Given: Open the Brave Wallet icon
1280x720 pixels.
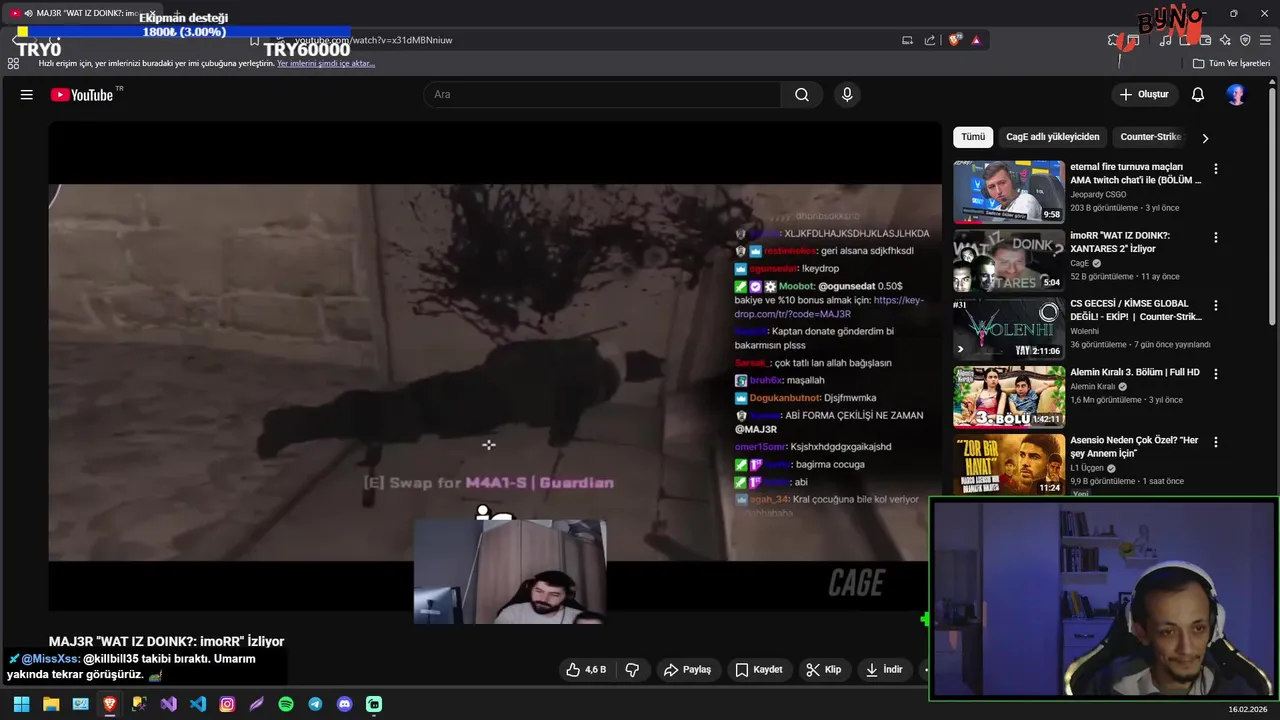Looking at the screenshot, I should [x=1205, y=40].
